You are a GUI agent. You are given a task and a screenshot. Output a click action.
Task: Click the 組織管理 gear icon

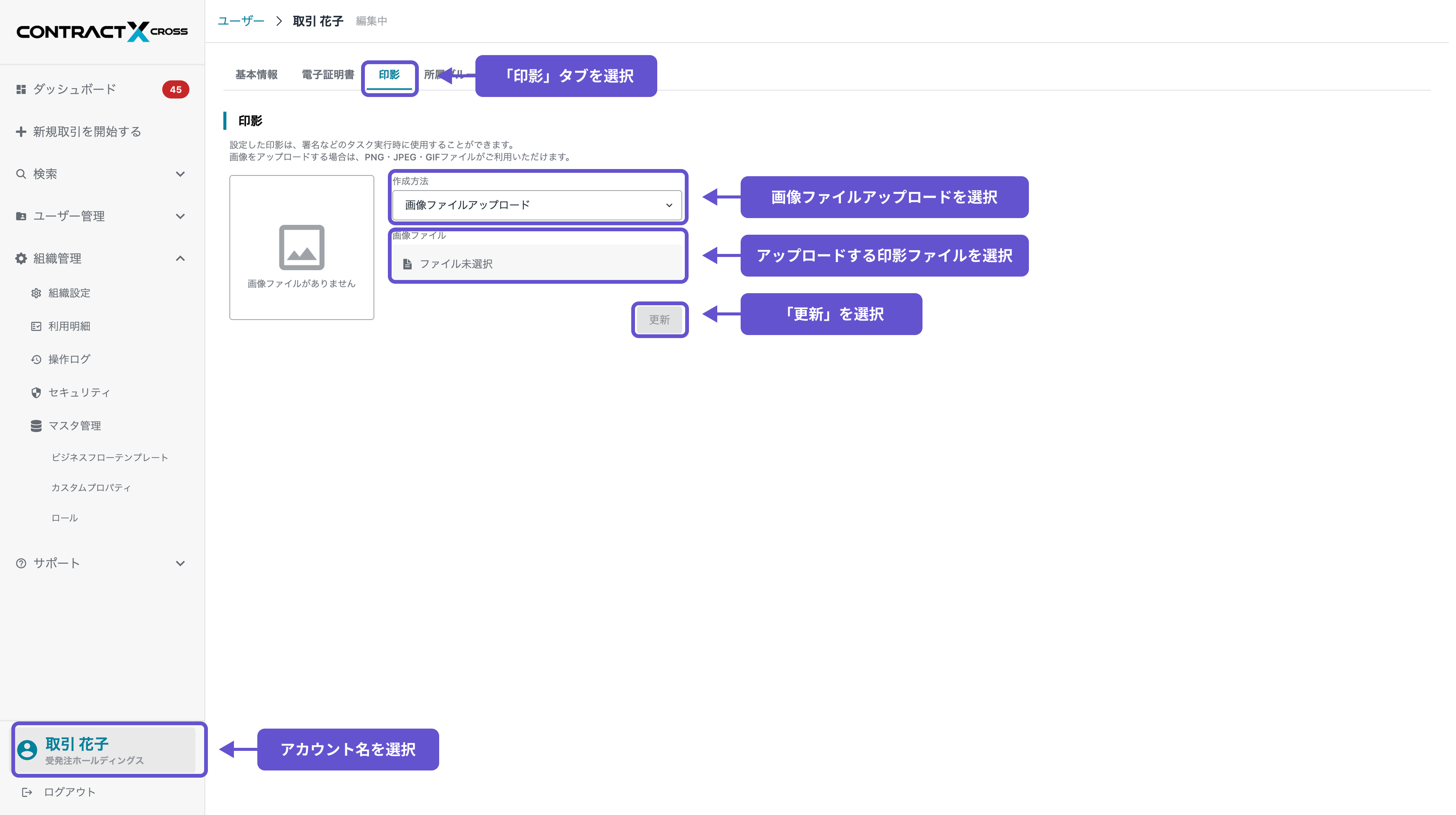pyautogui.click(x=21, y=258)
